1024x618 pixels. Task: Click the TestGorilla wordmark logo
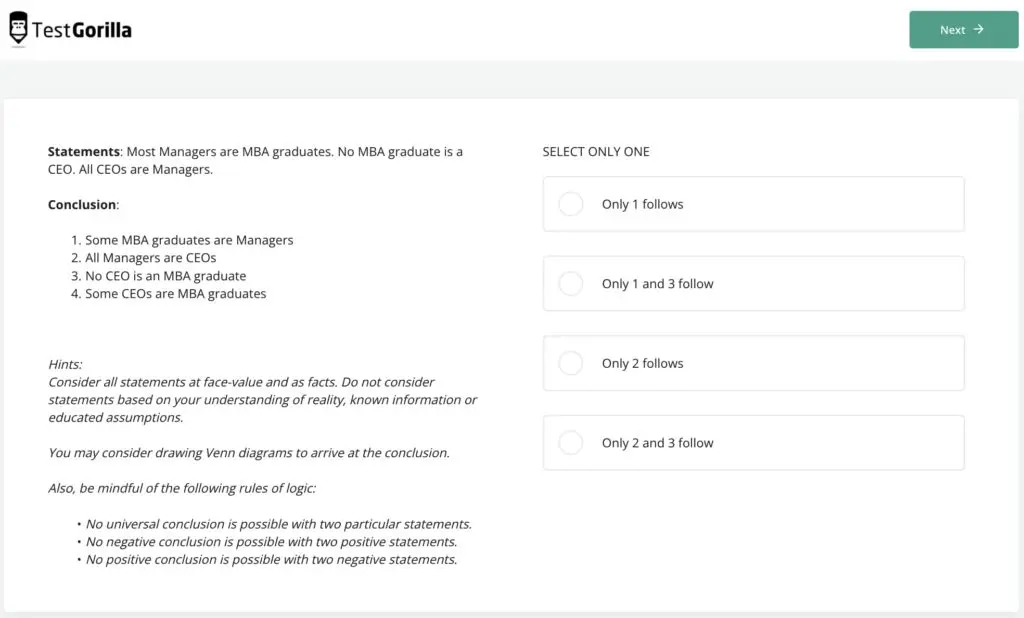point(85,29)
